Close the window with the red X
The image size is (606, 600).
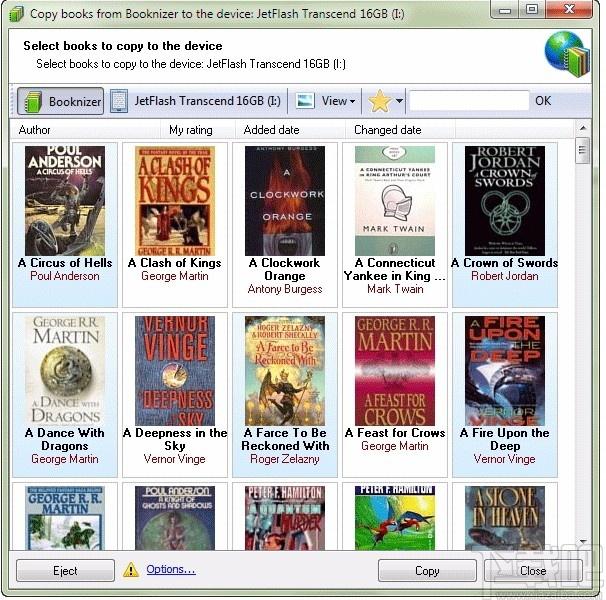(569, 10)
